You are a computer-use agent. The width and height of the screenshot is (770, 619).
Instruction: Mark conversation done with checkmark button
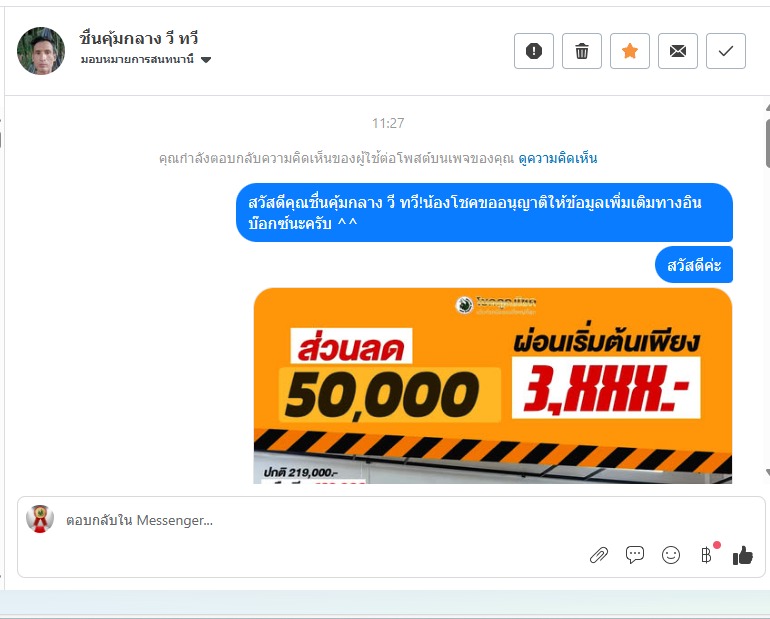coord(726,51)
